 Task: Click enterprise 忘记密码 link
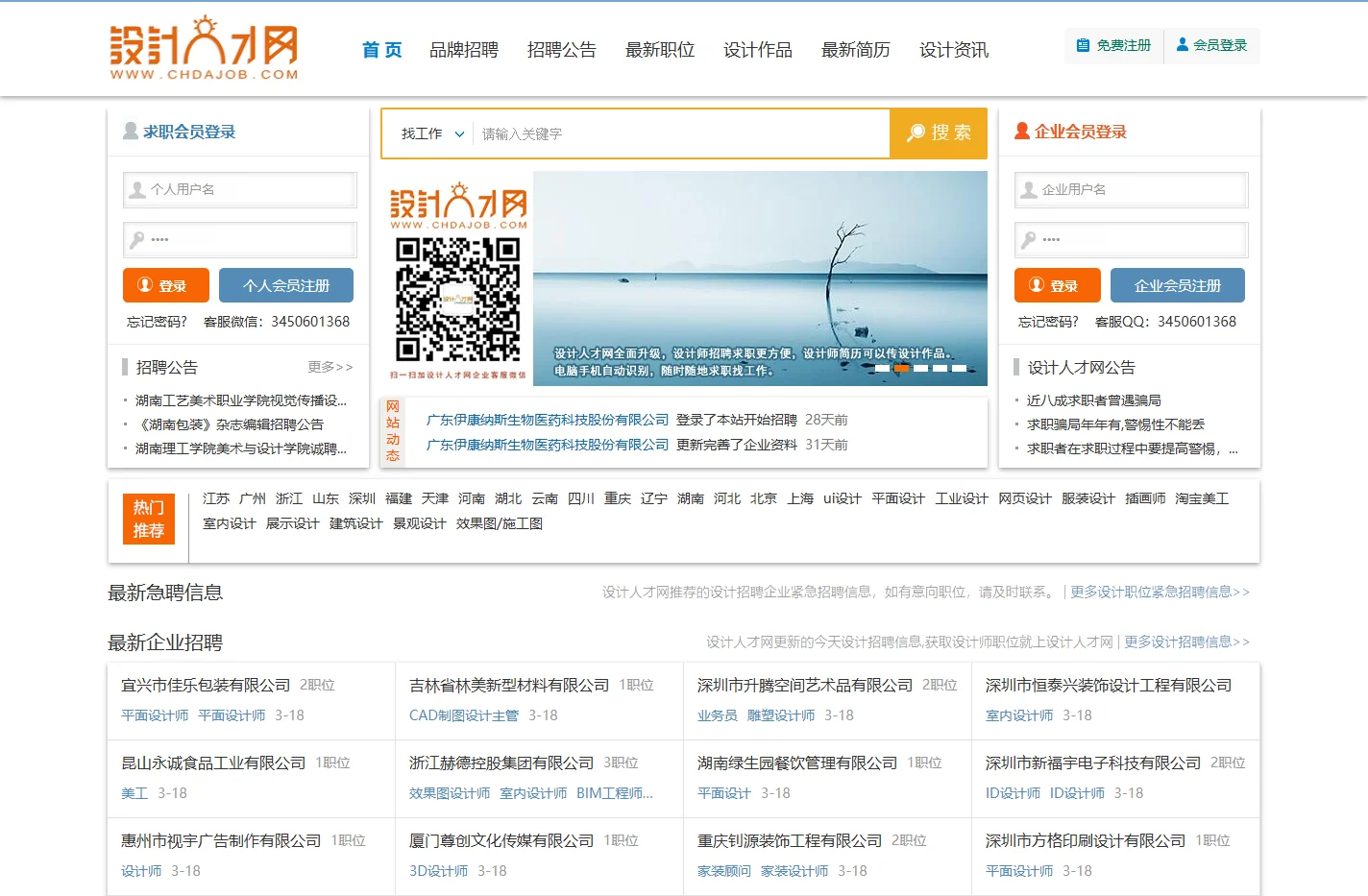pos(1048,322)
